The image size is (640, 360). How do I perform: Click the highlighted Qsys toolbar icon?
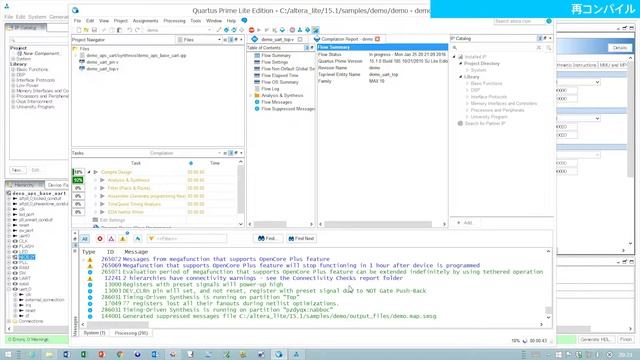coord(316,30)
